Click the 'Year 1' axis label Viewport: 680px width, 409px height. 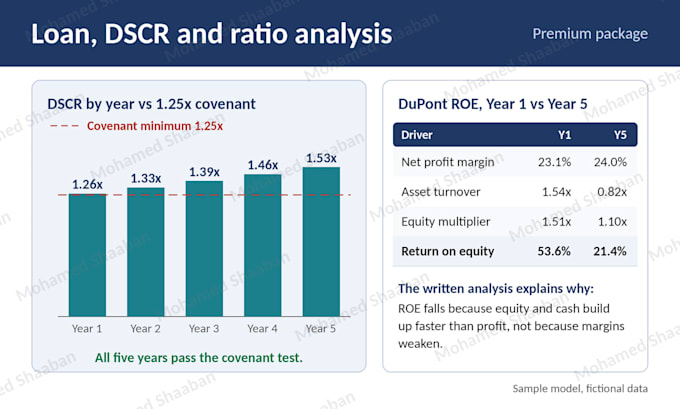pyautogui.click(x=87, y=329)
